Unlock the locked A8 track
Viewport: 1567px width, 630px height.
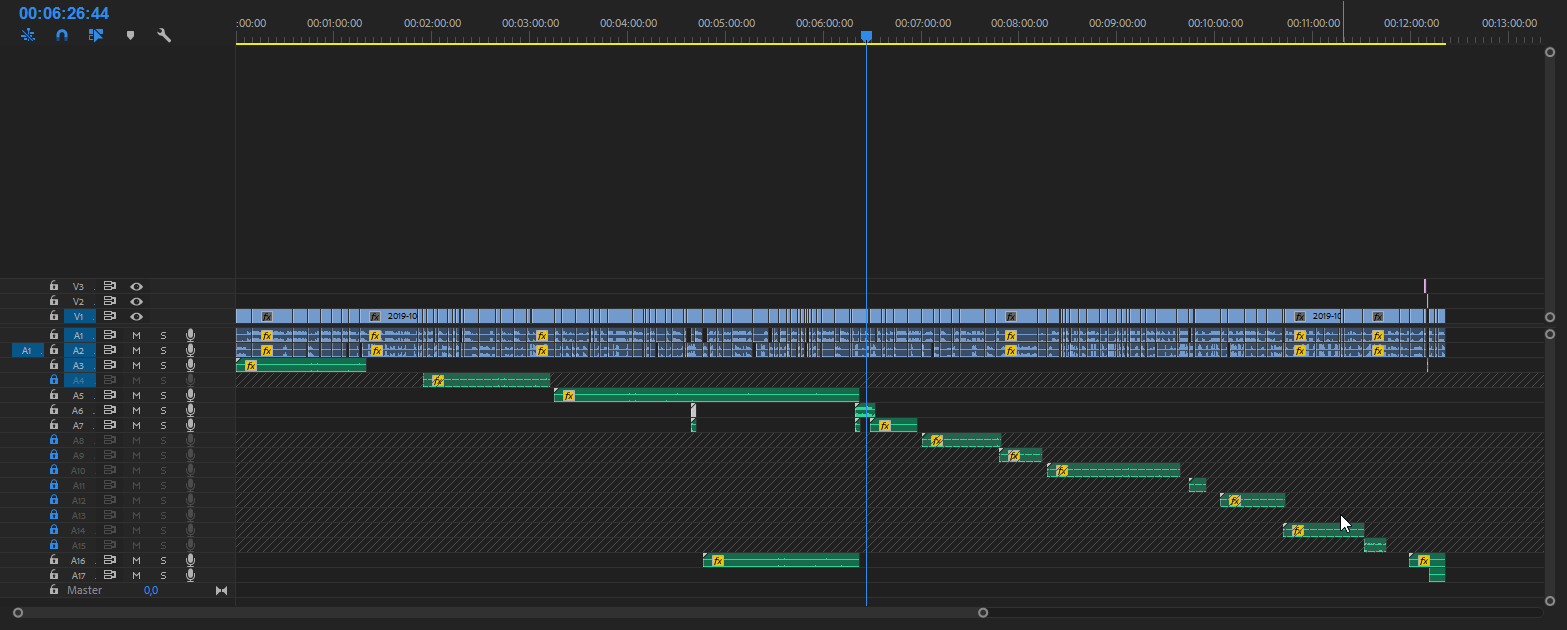pos(54,440)
